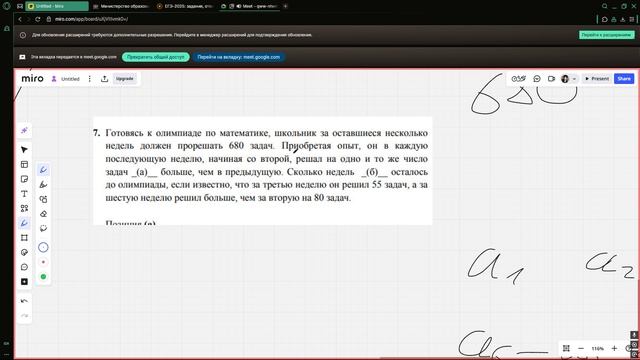Open board title Untitled
This screenshot has height=360, width=640.
(x=70, y=79)
